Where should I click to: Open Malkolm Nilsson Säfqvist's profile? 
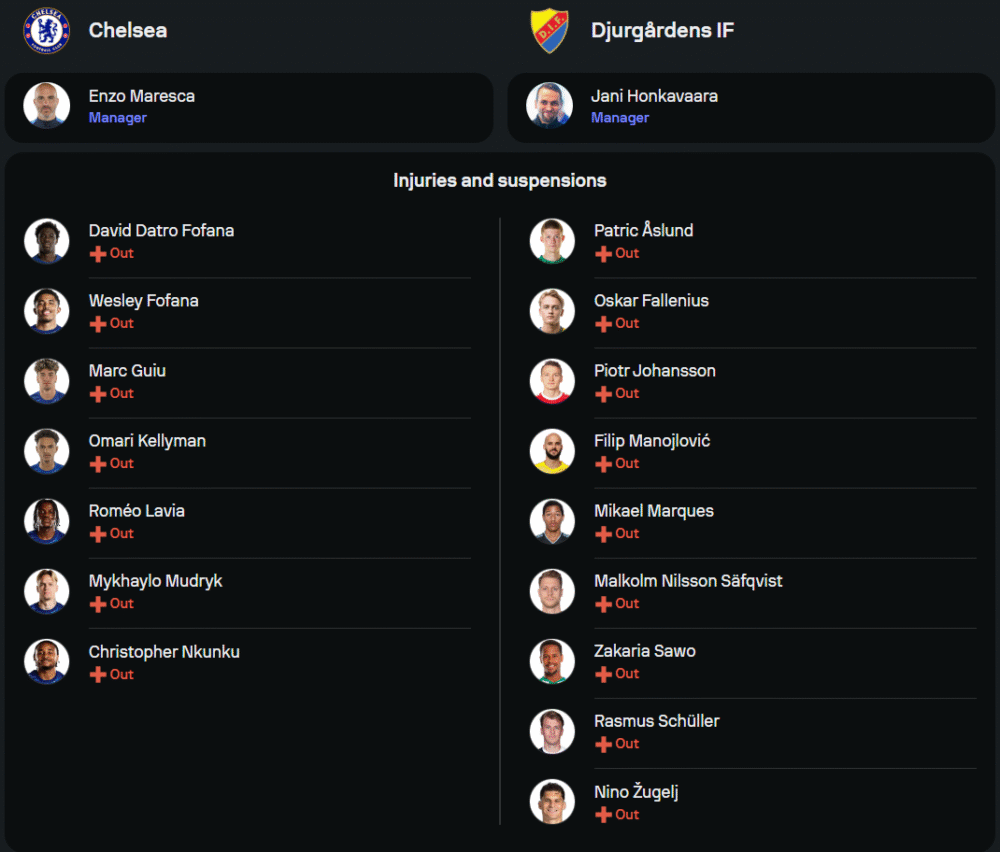(688, 581)
